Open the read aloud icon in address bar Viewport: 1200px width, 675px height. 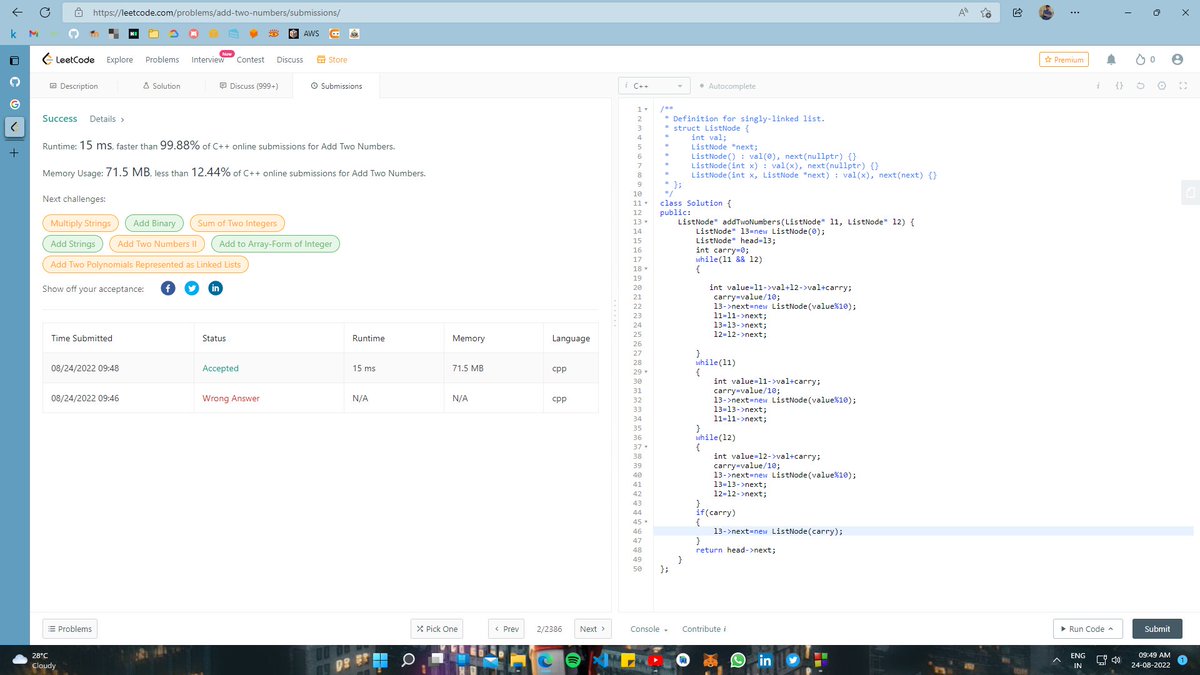pos(963,13)
